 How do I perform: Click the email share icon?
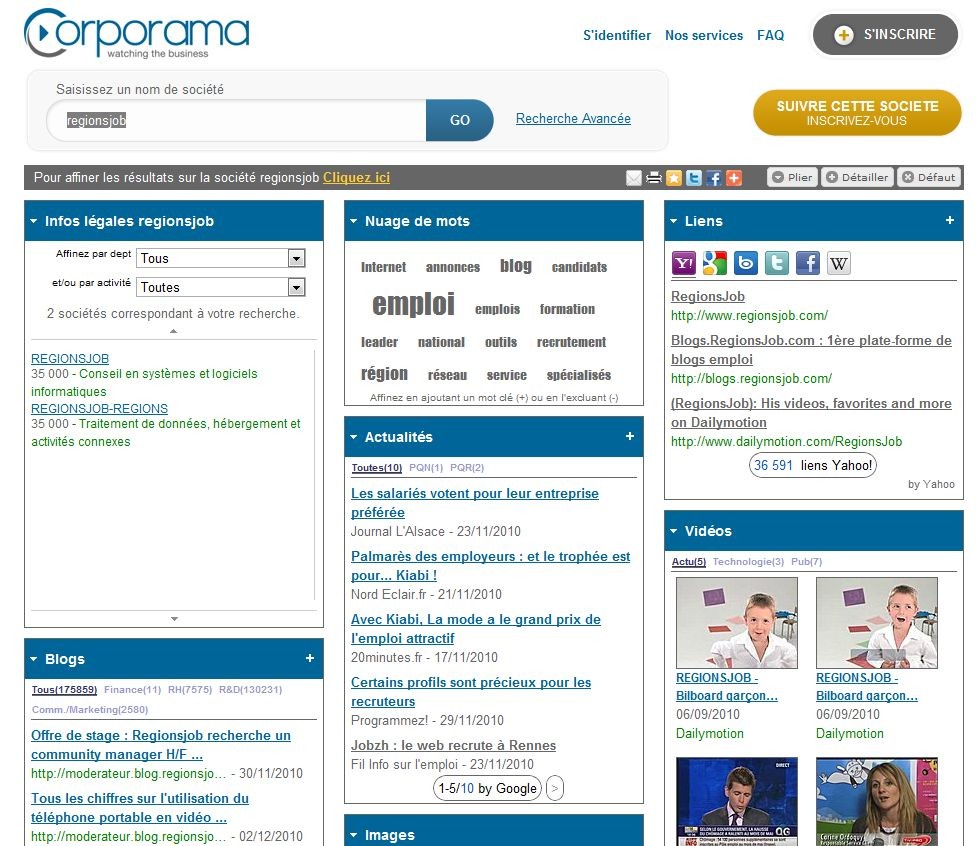pos(633,178)
